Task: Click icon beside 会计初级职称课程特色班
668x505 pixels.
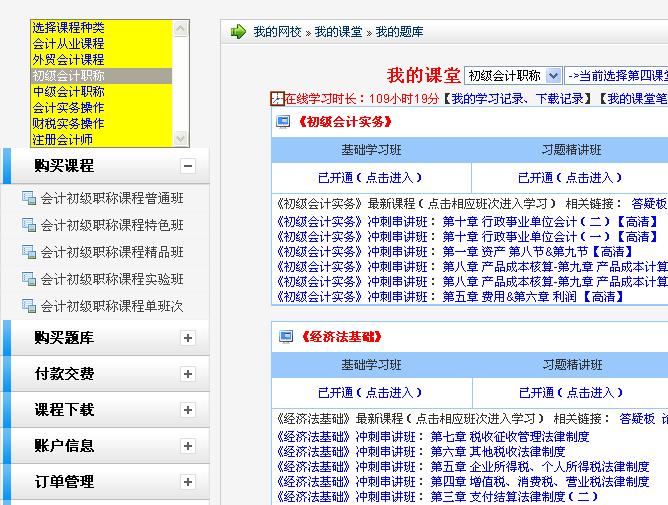Action: [x=28, y=226]
